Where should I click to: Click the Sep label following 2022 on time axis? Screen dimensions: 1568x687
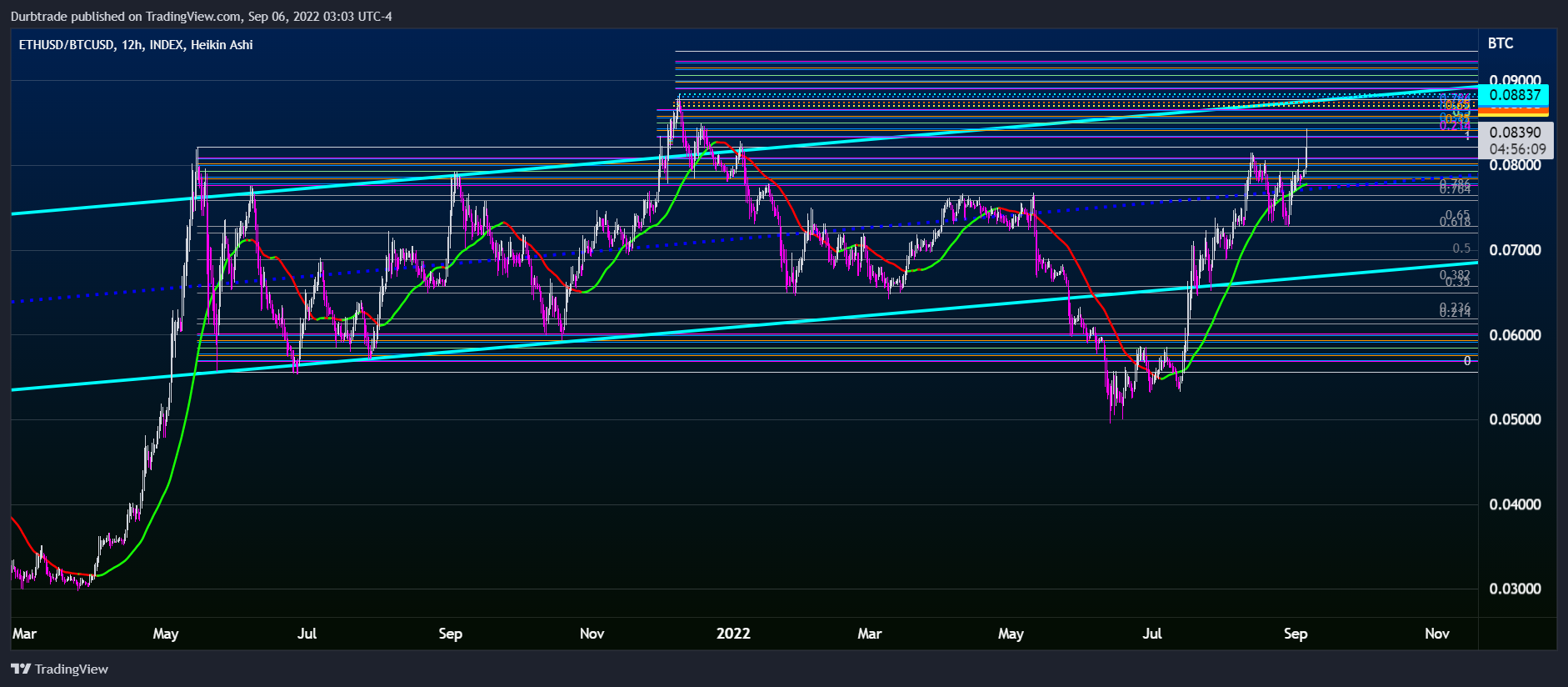coord(1296,634)
